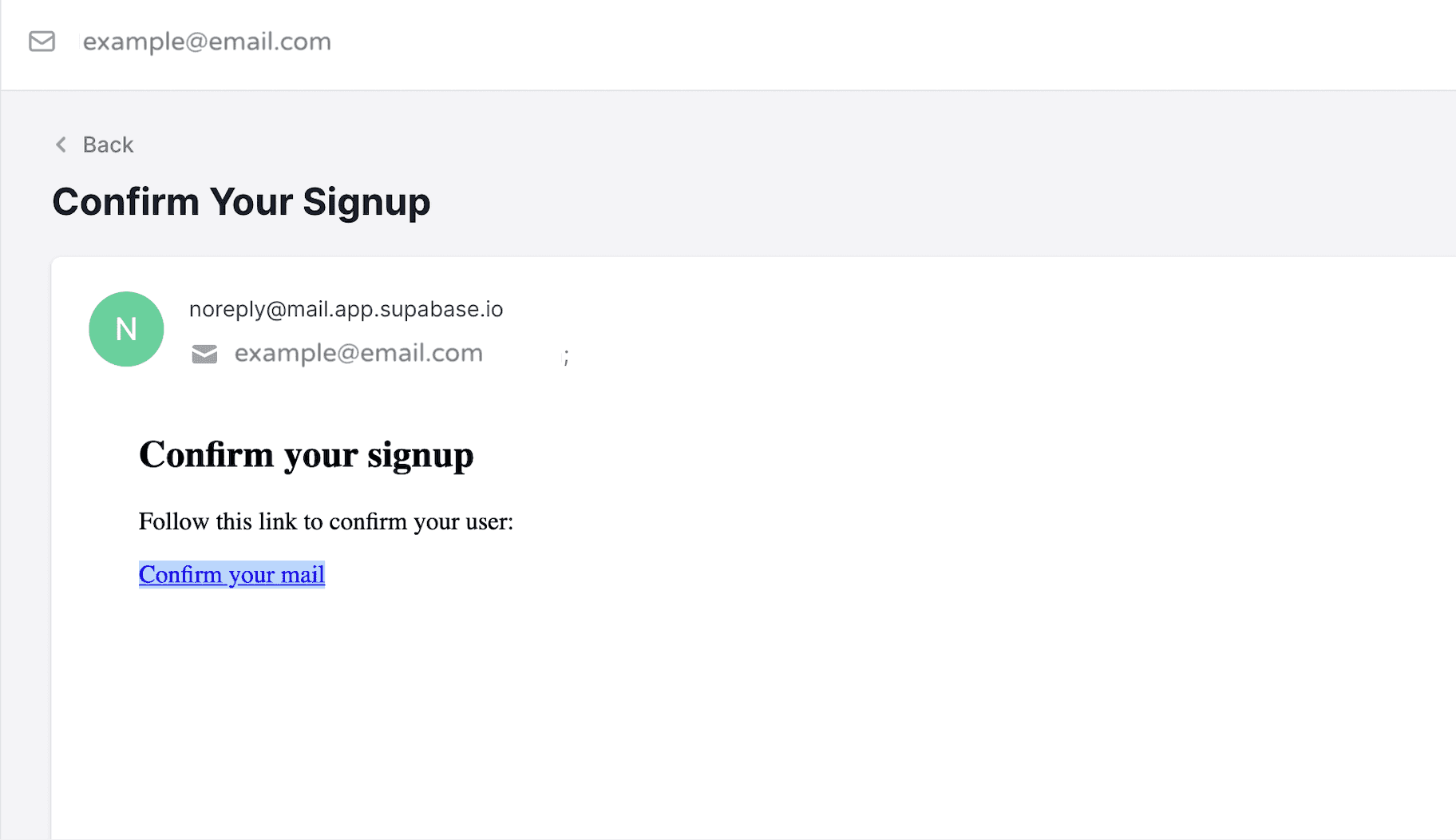1456x840 pixels.
Task: Click the left chevron beside Back
Action: pyautogui.click(x=61, y=145)
